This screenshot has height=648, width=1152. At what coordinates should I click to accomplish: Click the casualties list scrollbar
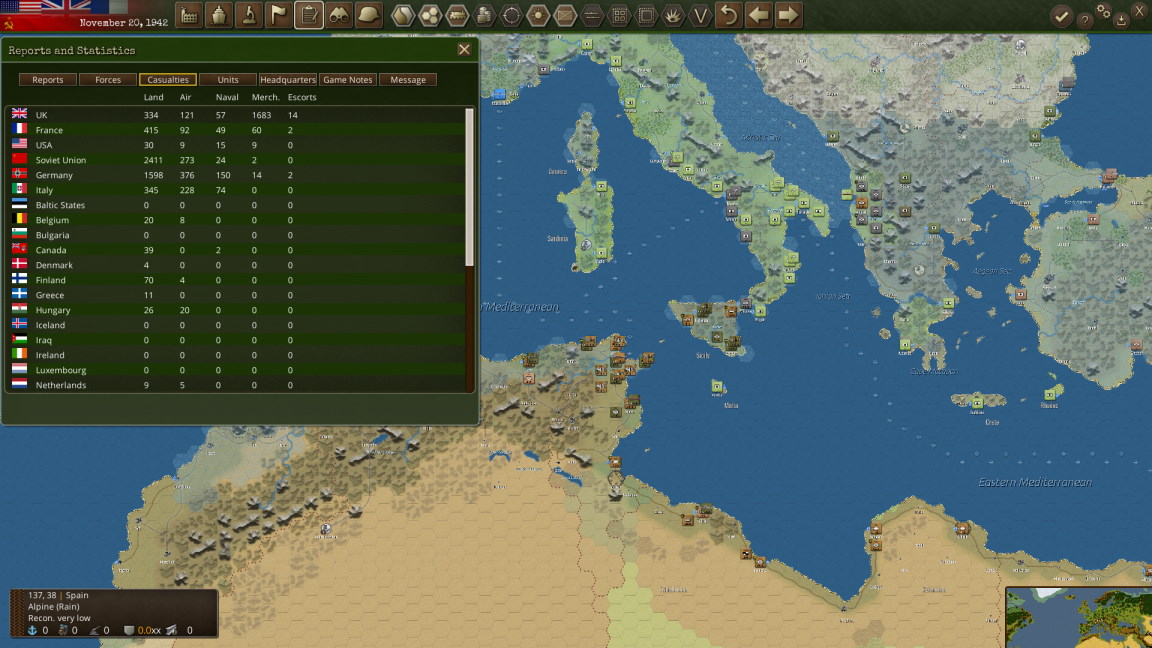(x=469, y=187)
